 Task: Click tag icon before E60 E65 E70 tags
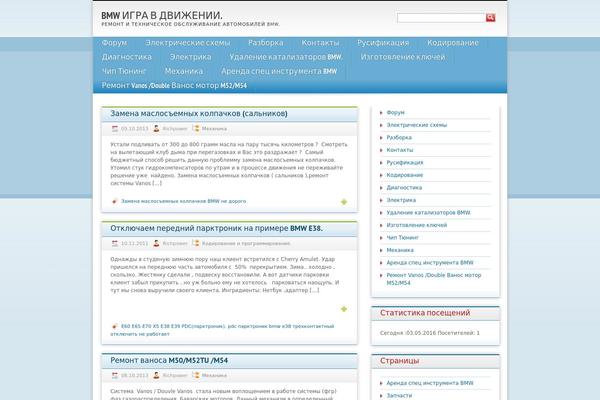click(114, 326)
